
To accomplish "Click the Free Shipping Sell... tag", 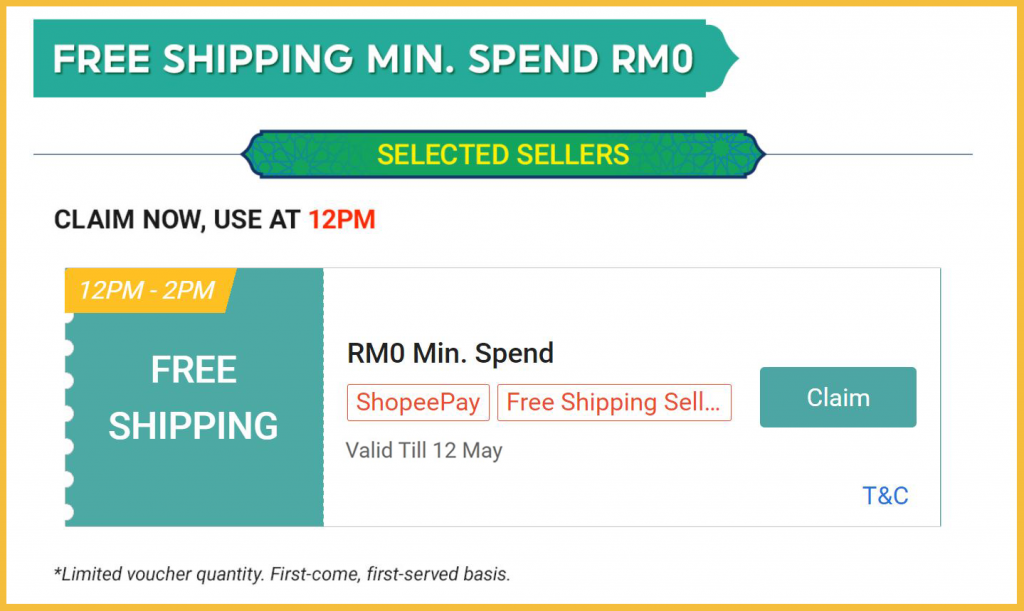I will pyautogui.click(x=614, y=403).
